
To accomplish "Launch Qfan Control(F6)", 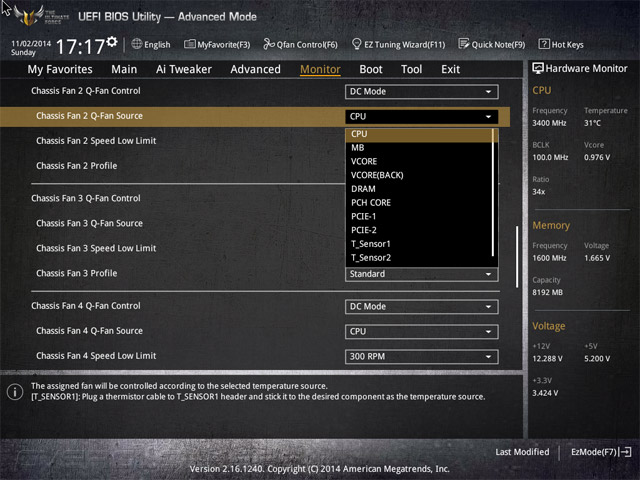I will tap(300, 44).
